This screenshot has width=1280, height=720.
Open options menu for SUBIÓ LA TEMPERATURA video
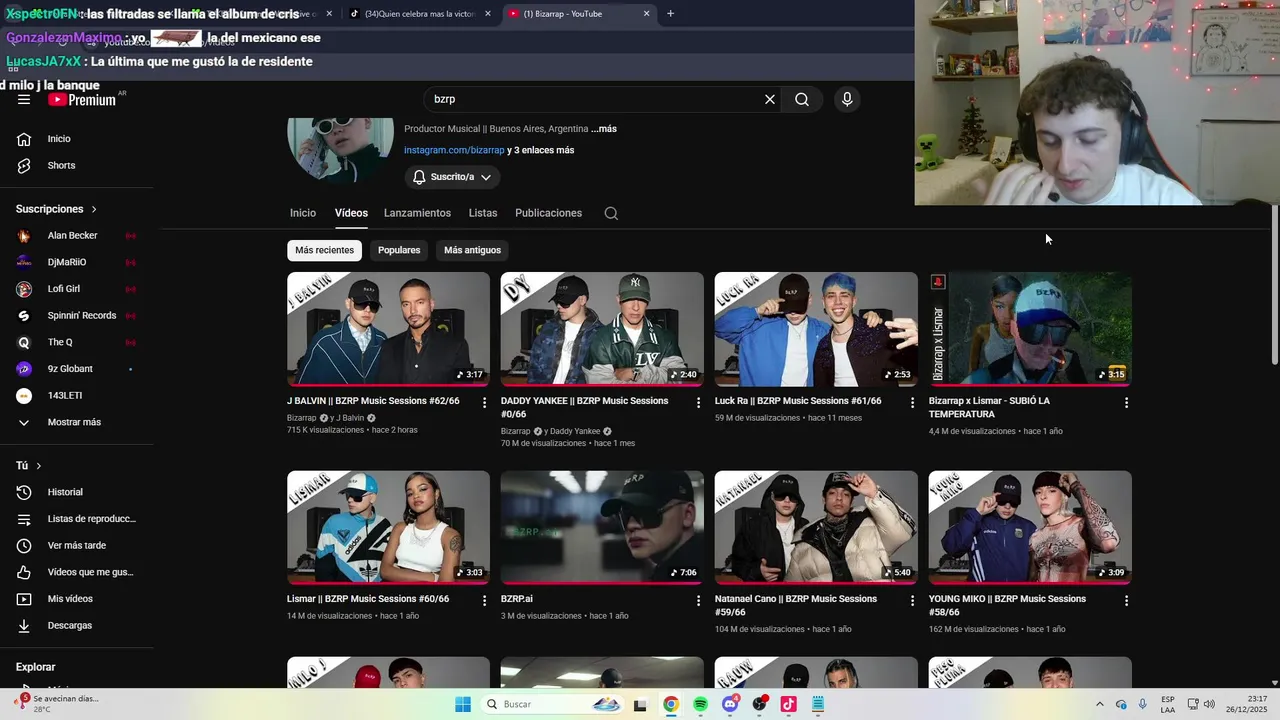[1126, 402]
